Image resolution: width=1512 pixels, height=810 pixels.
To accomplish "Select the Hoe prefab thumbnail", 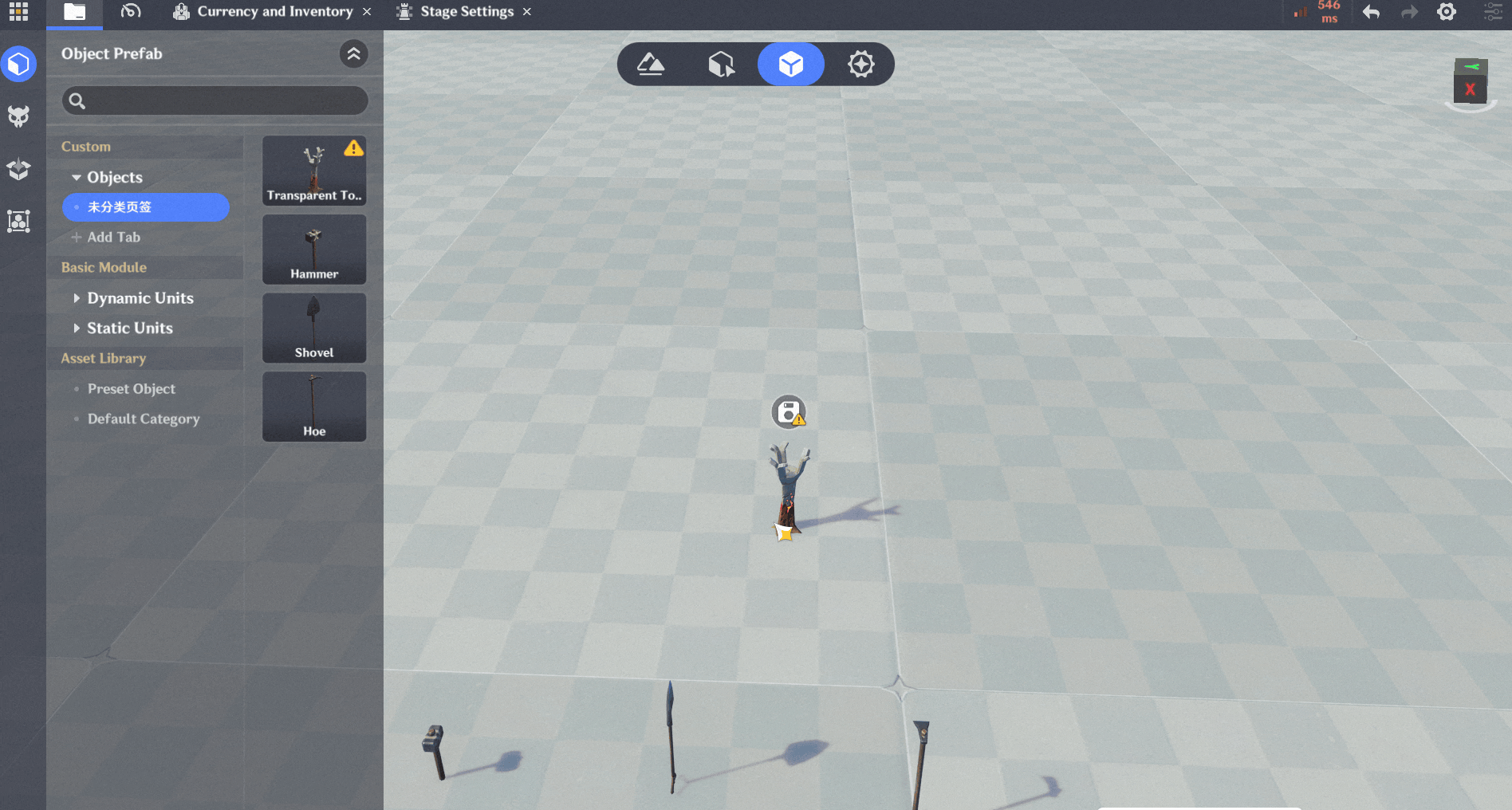I will [x=314, y=407].
